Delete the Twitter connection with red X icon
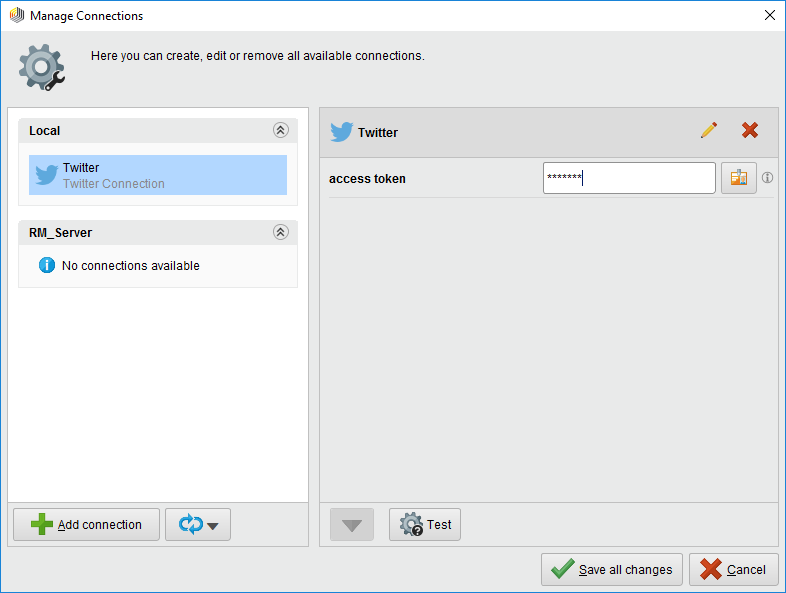 (749, 131)
